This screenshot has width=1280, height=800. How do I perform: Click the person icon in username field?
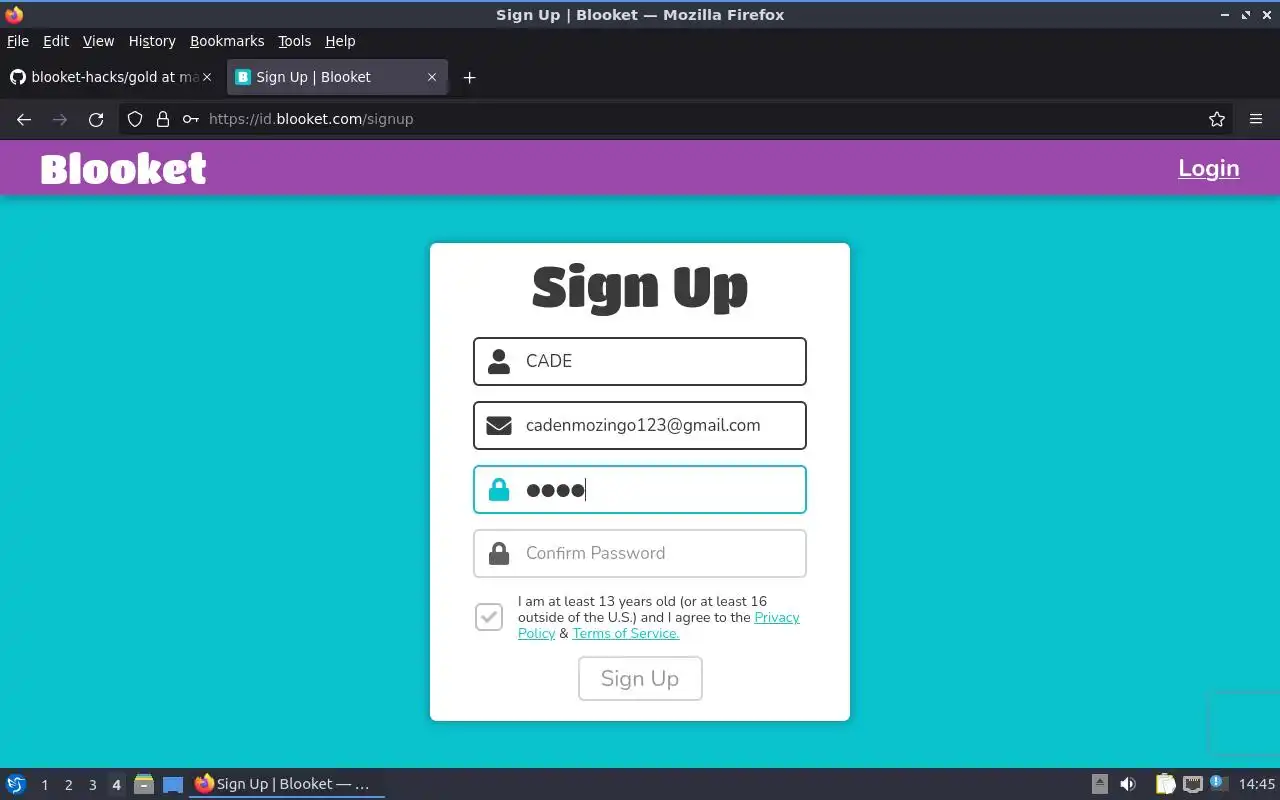pyautogui.click(x=499, y=361)
